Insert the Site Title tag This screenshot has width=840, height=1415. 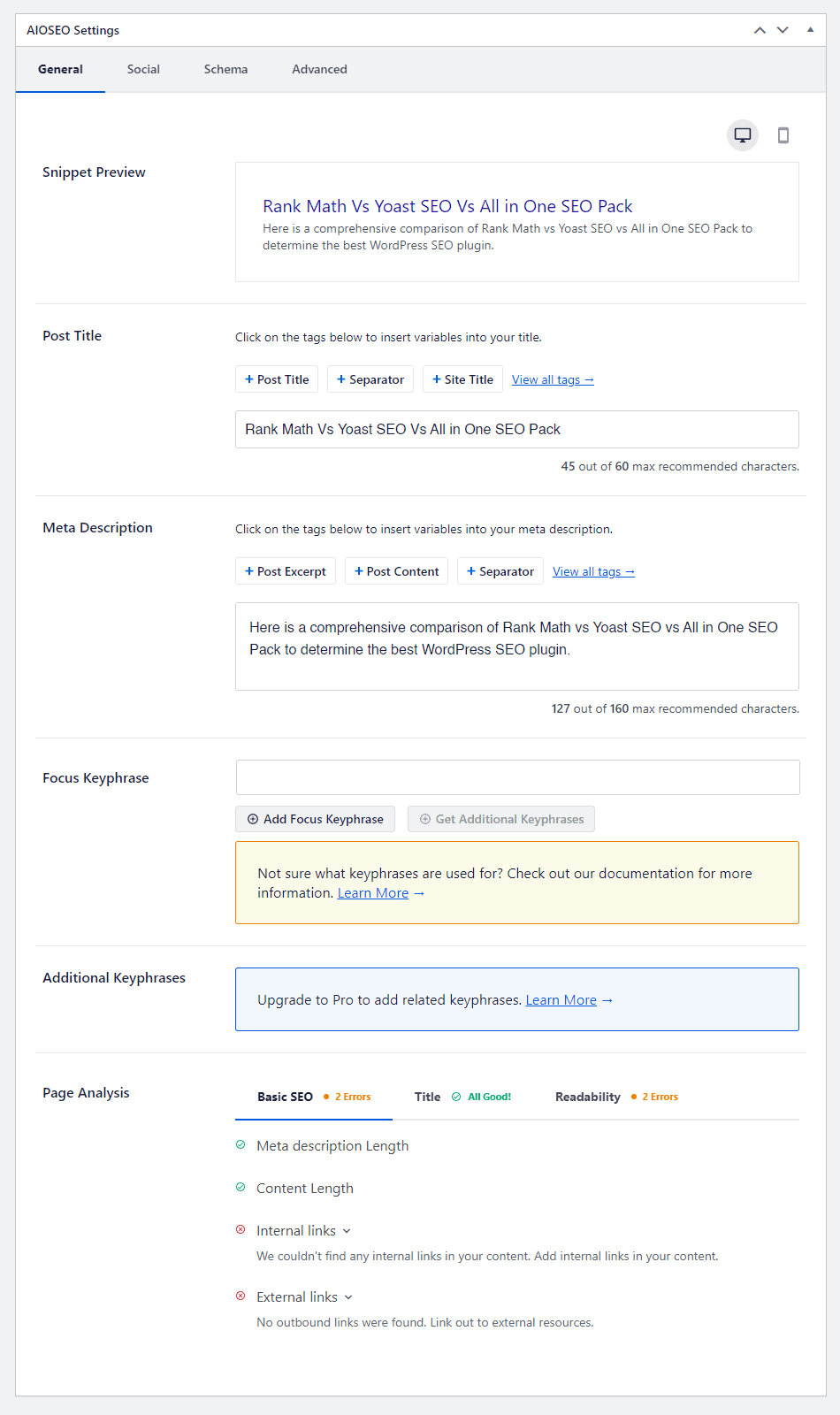(x=462, y=379)
